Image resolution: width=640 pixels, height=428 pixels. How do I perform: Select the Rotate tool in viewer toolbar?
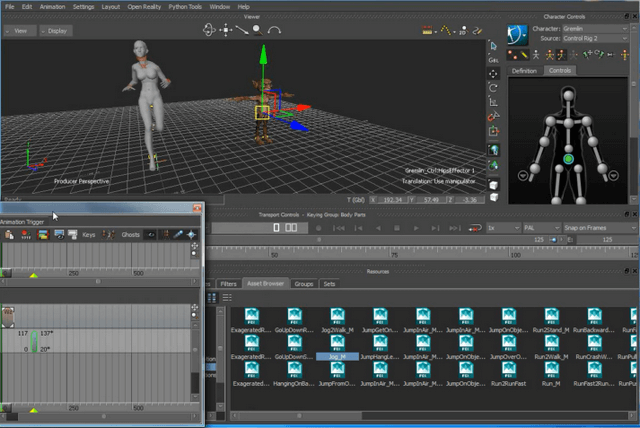pos(495,88)
